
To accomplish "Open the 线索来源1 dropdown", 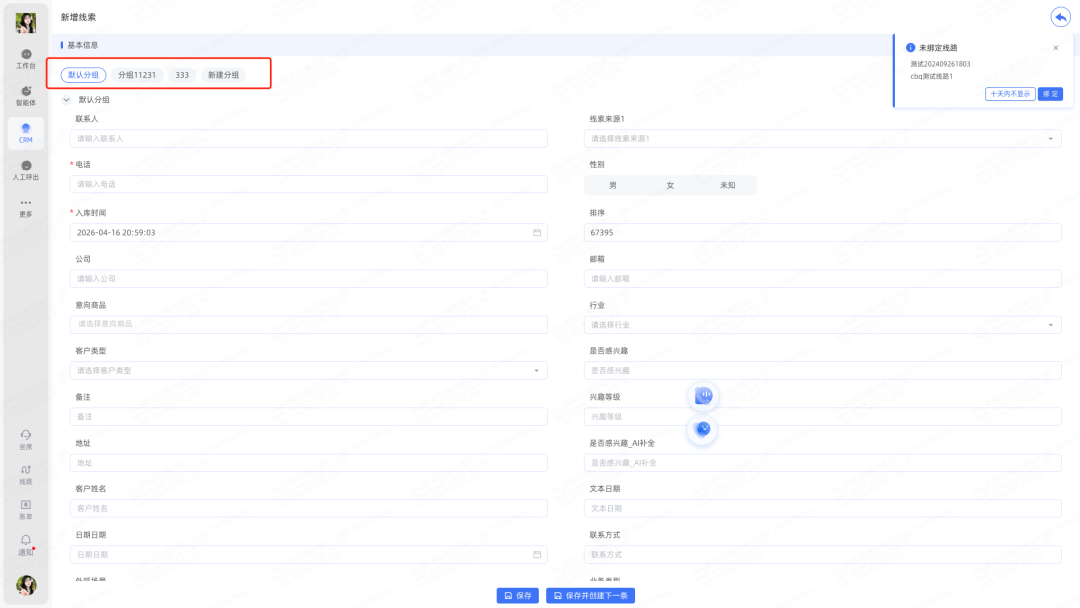I will pos(822,139).
